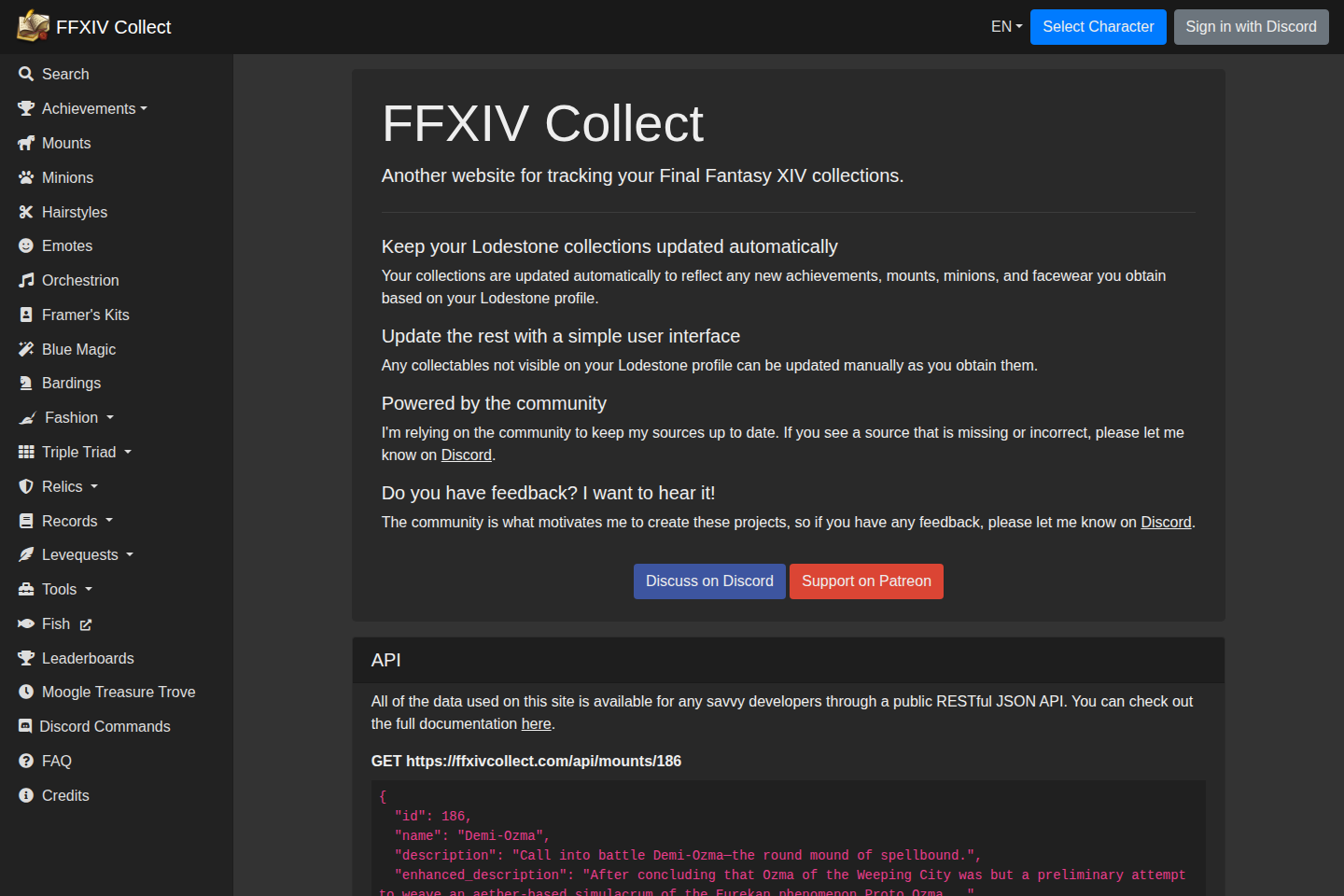Open Mounts via the horse icon

pos(26,143)
